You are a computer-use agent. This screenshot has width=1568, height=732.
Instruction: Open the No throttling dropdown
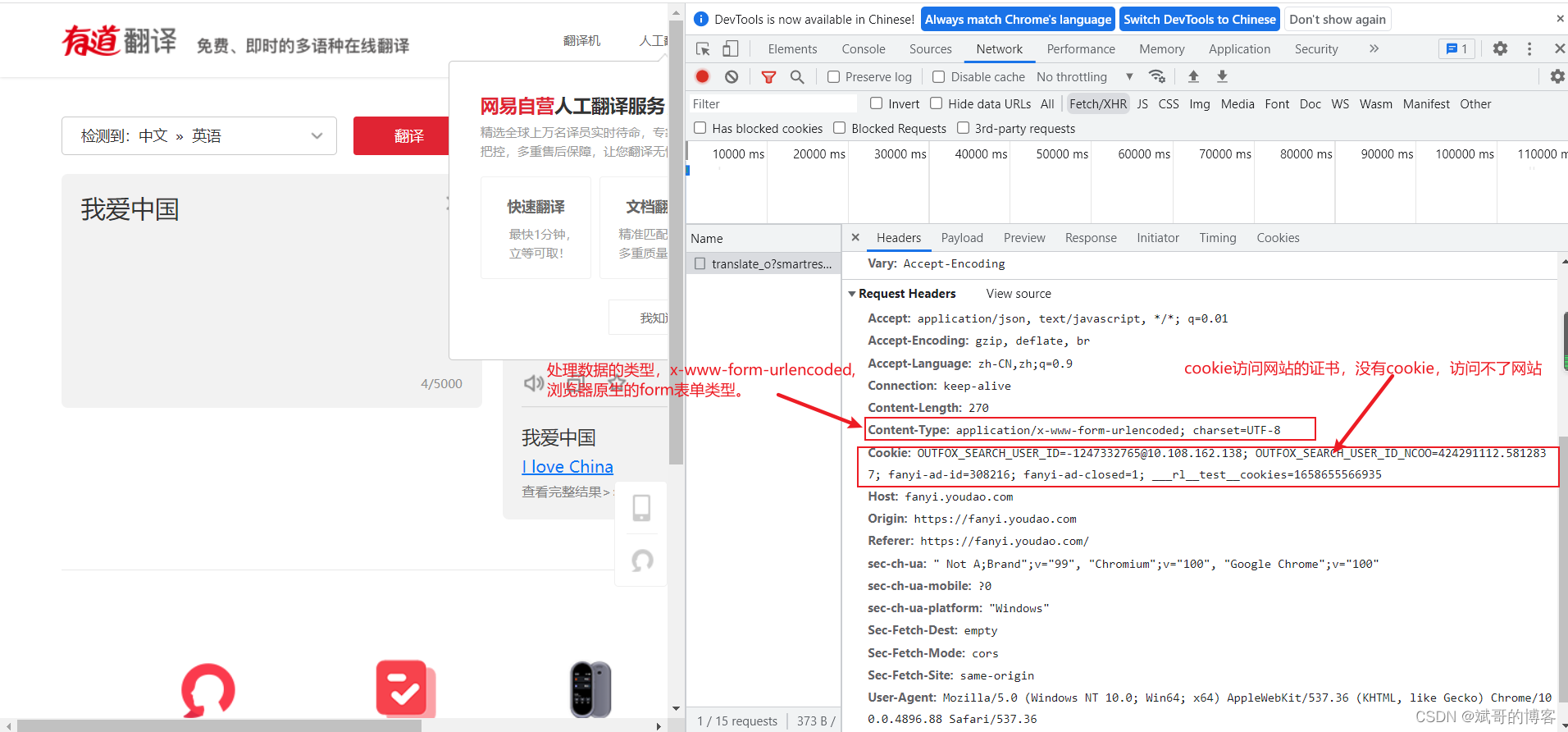coord(1084,76)
